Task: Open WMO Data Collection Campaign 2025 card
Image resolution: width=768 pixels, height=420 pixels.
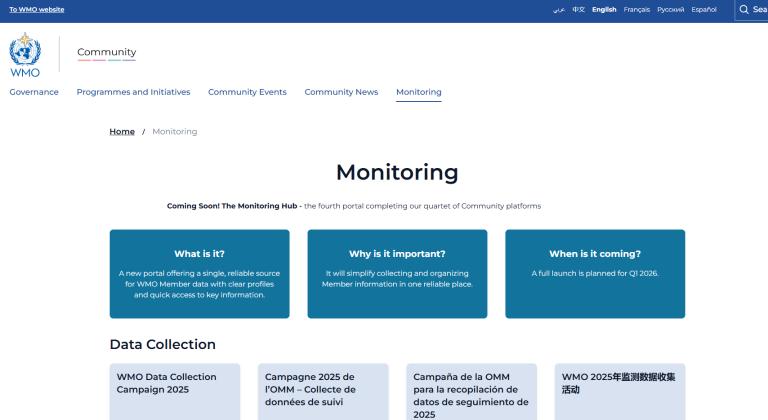Action: 175,392
